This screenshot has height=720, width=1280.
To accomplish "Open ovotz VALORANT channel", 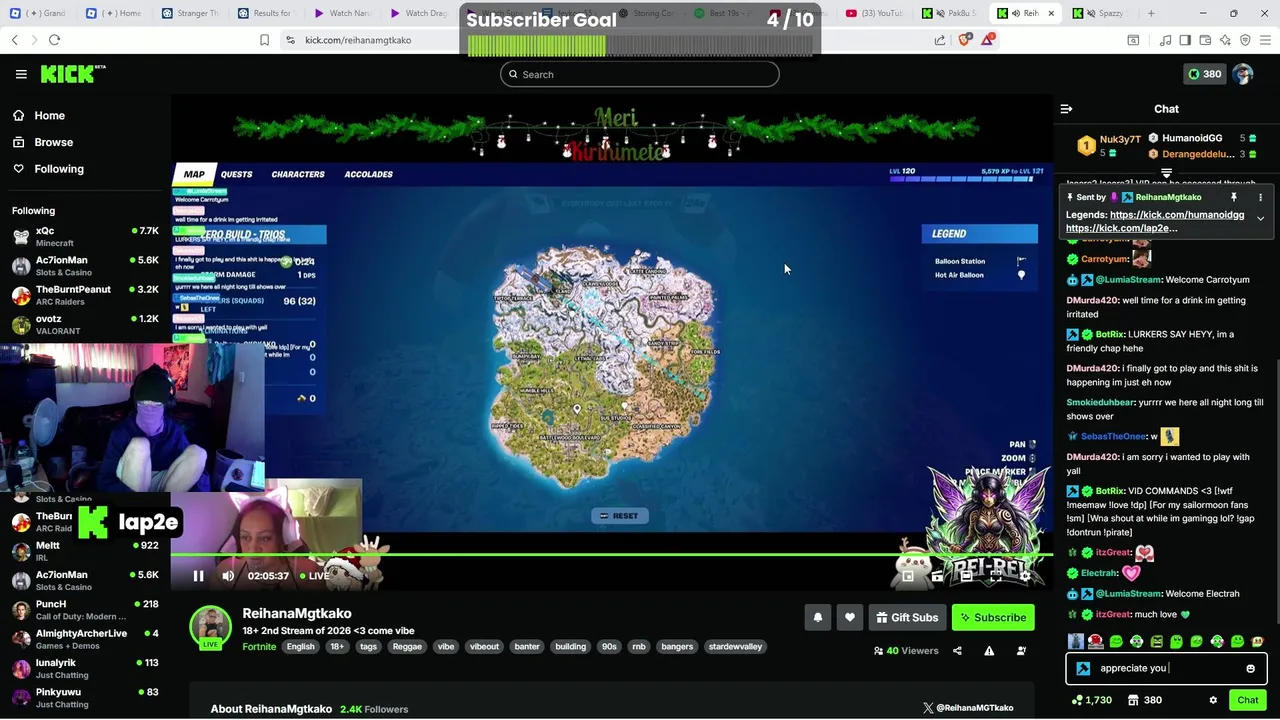I will (85, 324).
